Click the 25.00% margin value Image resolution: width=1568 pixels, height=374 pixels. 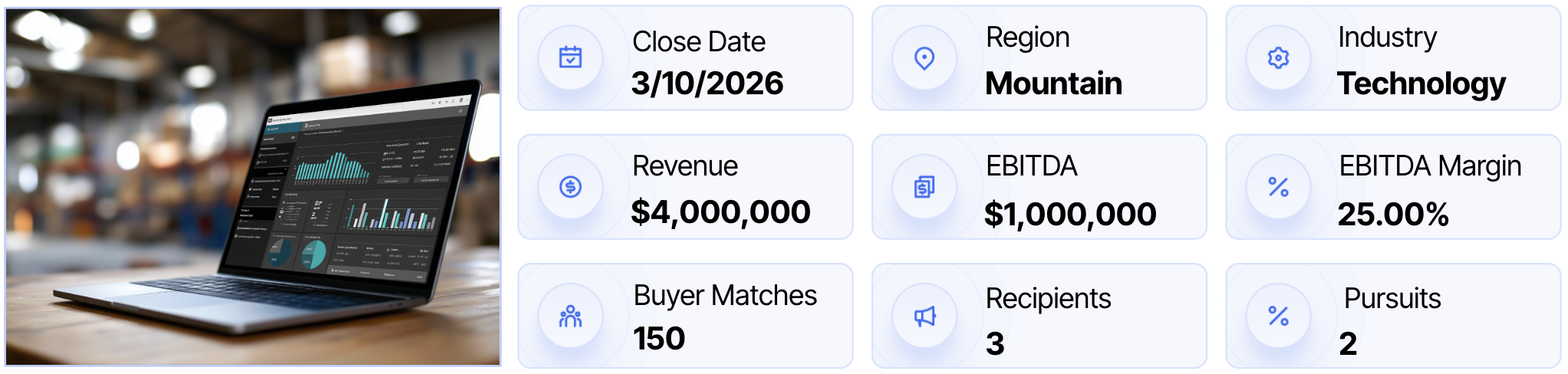(x=1393, y=215)
